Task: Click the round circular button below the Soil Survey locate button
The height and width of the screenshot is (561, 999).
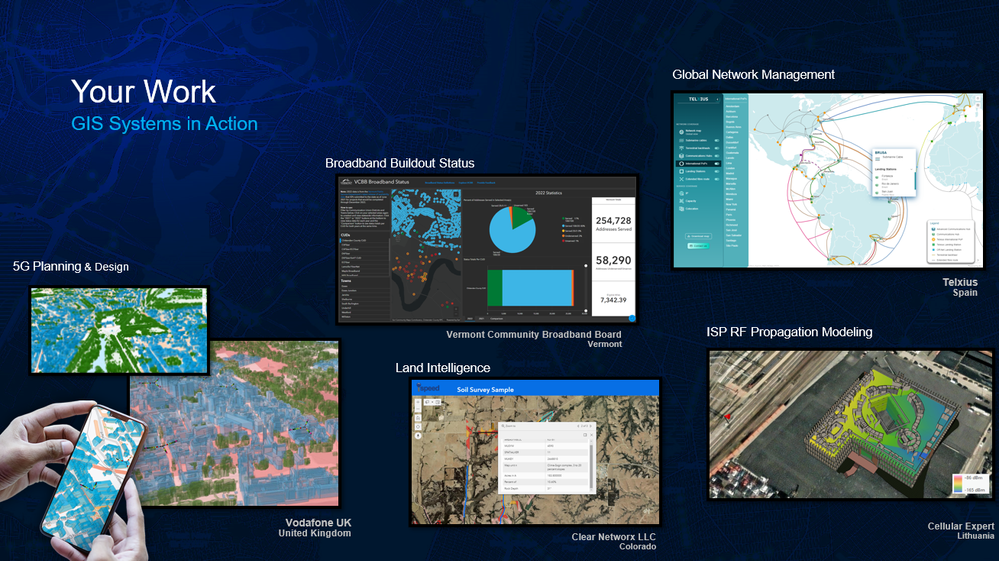Action: click(x=418, y=436)
